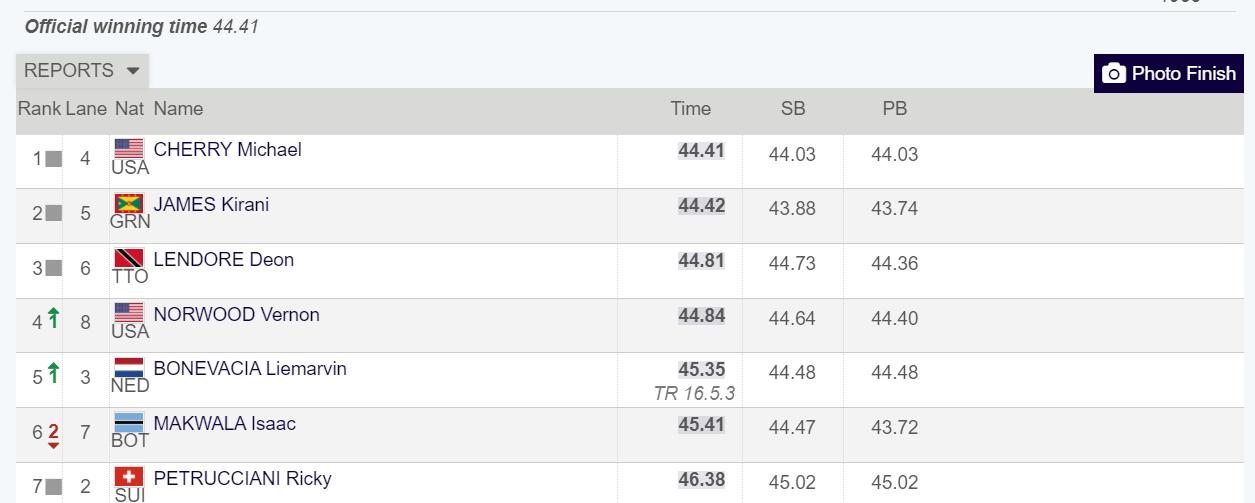
Task: Click the TR 16.5.3 rule note
Action: point(694,393)
